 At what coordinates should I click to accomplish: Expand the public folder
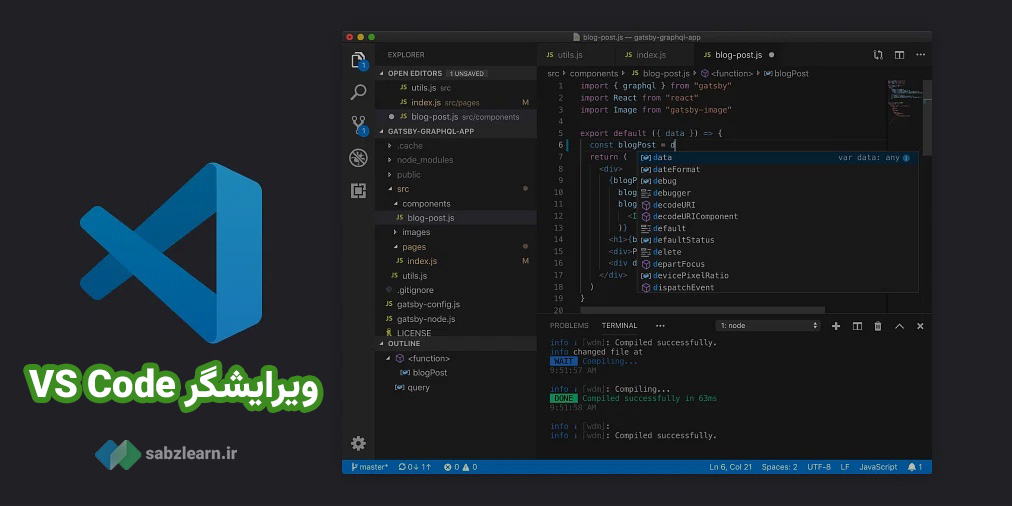pyautogui.click(x=389, y=175)
